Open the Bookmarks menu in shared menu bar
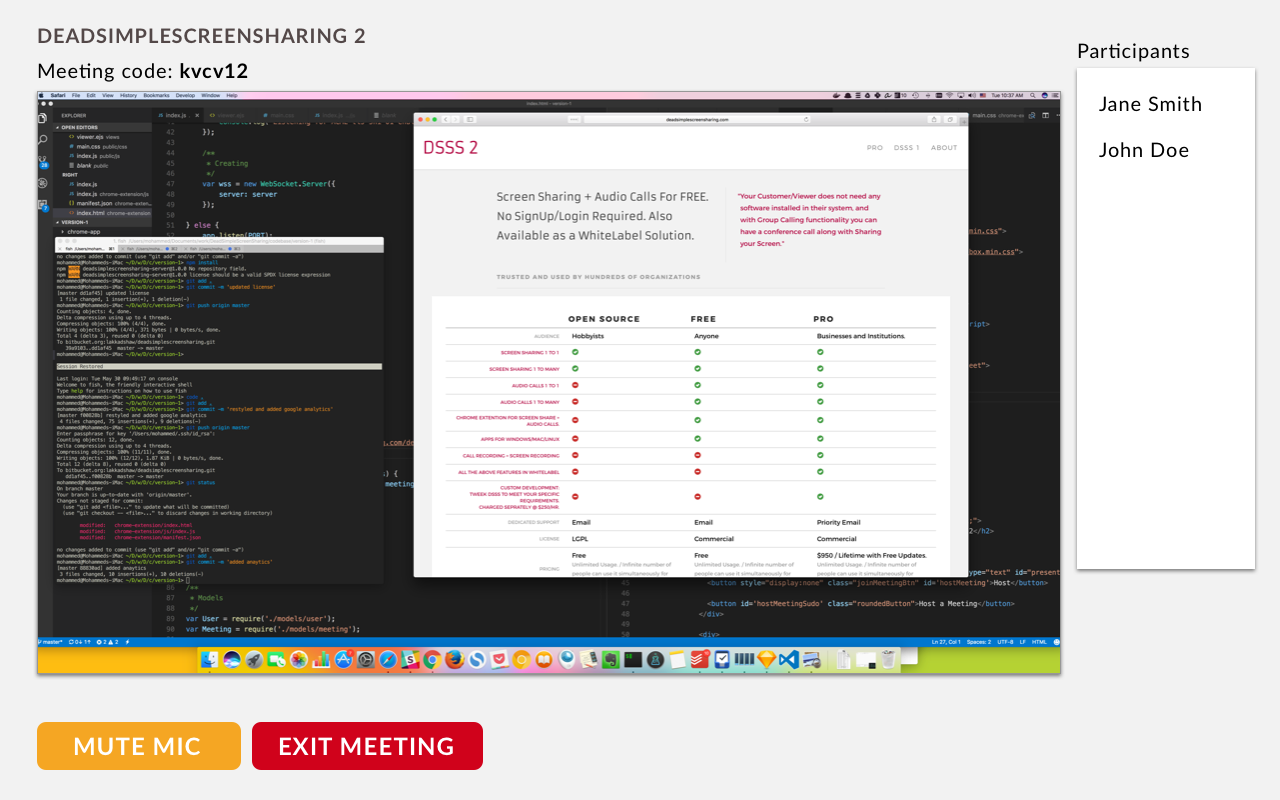 (156, 95)
